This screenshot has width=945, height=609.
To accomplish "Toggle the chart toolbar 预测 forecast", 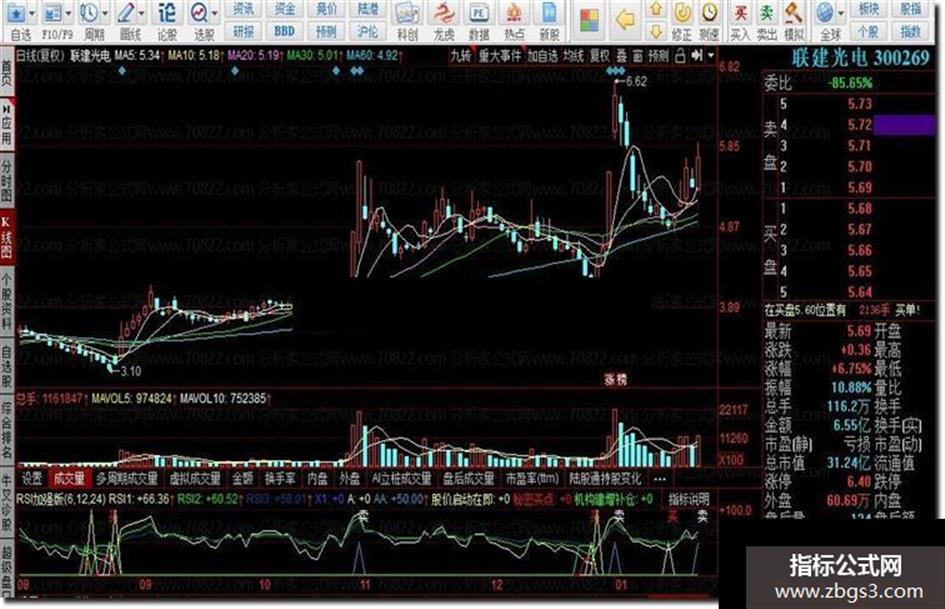I will tap(658, 56).
